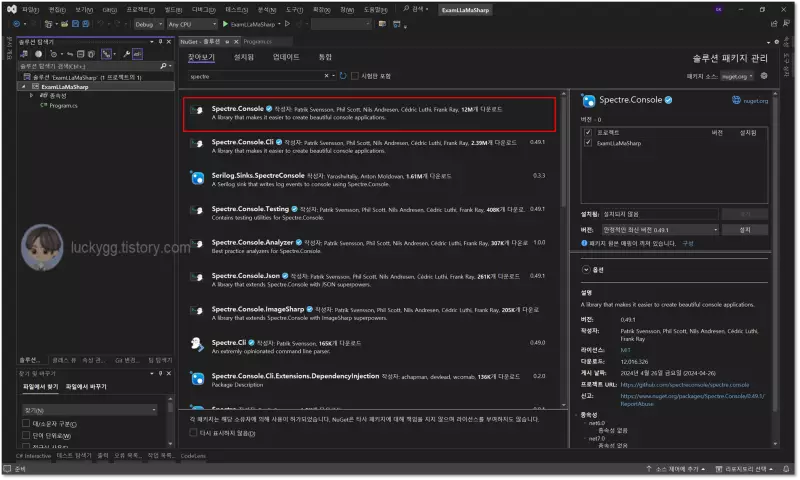Click the account badge in the title bar
The image size is (800, 480).
click(718, 10)
